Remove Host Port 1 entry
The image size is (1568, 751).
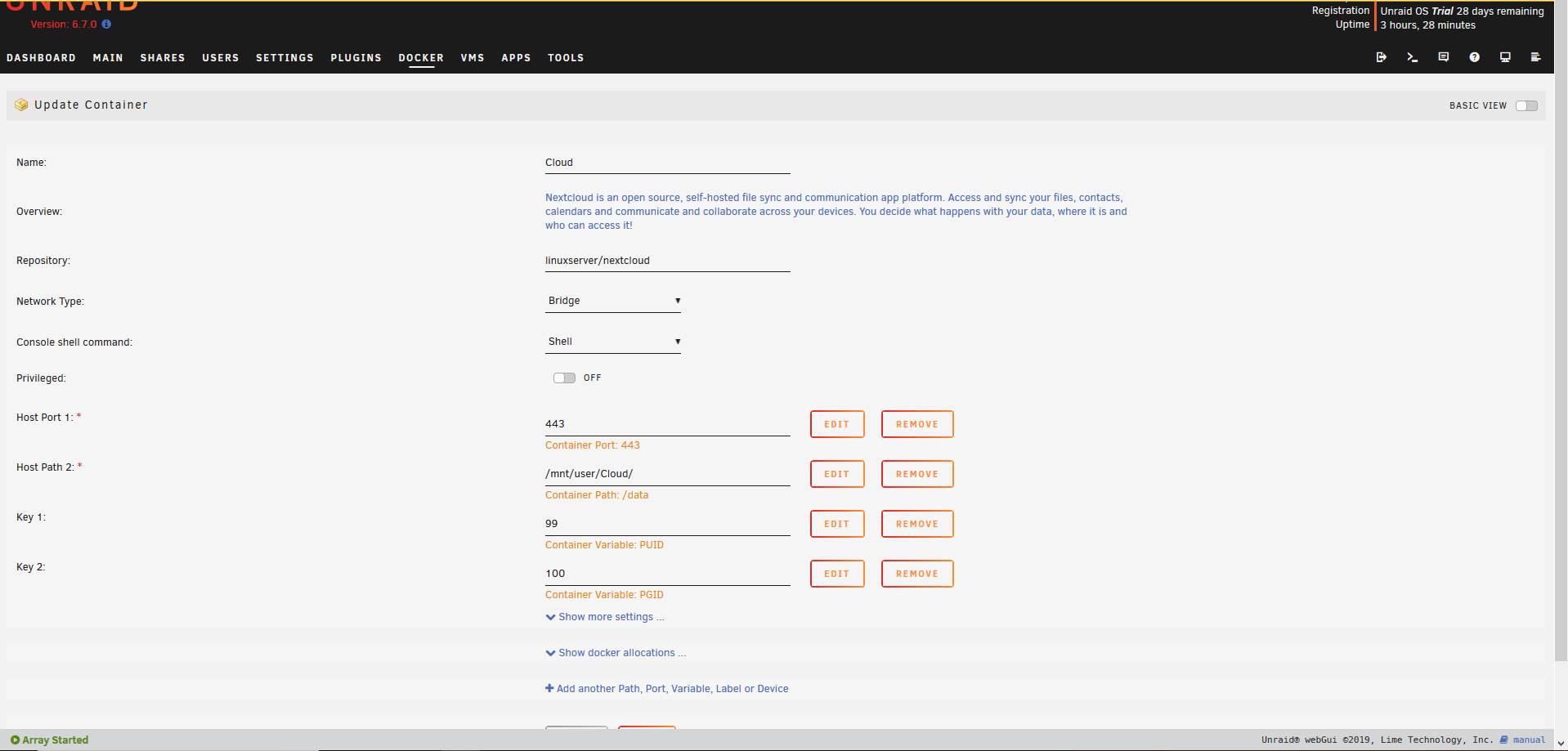[917, 424]
